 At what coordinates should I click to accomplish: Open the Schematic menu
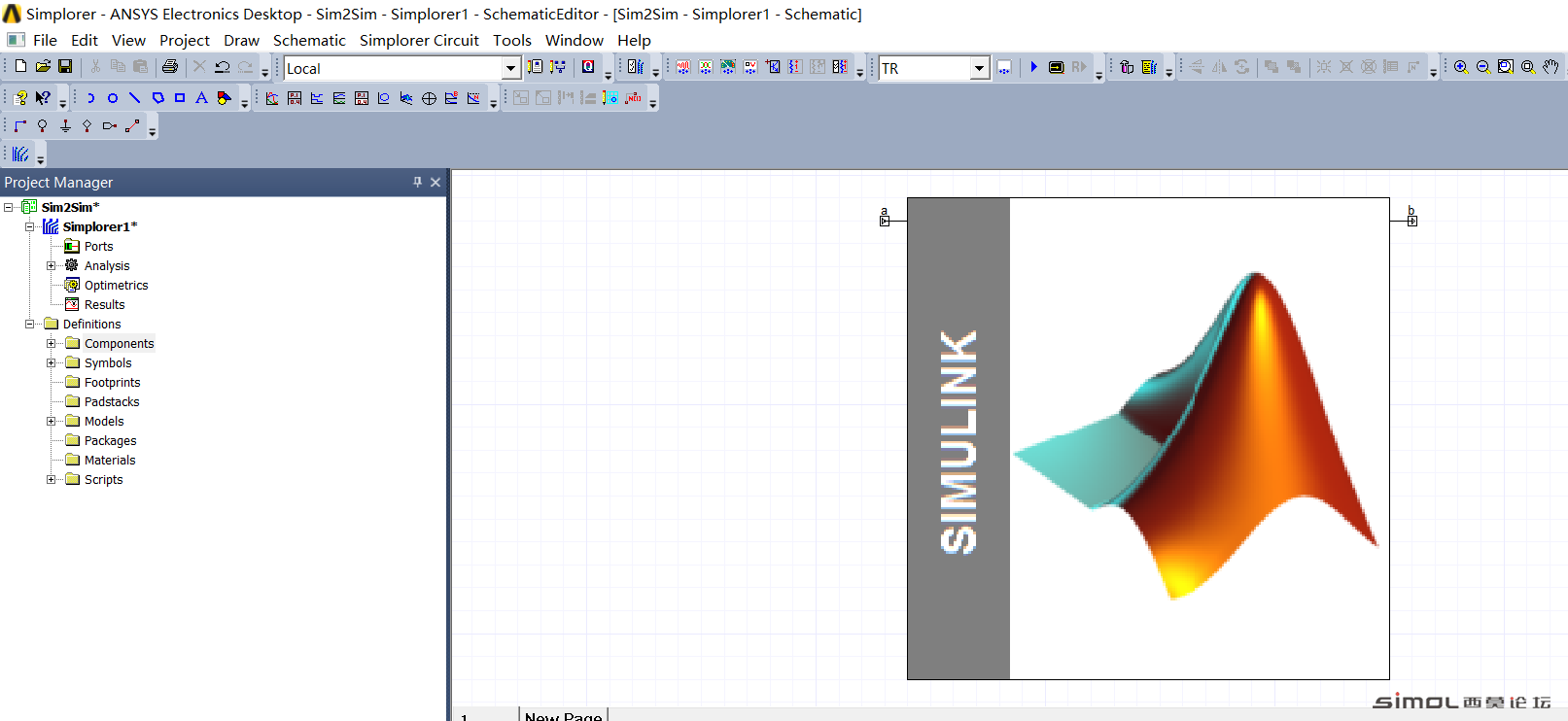pos(309,40)
